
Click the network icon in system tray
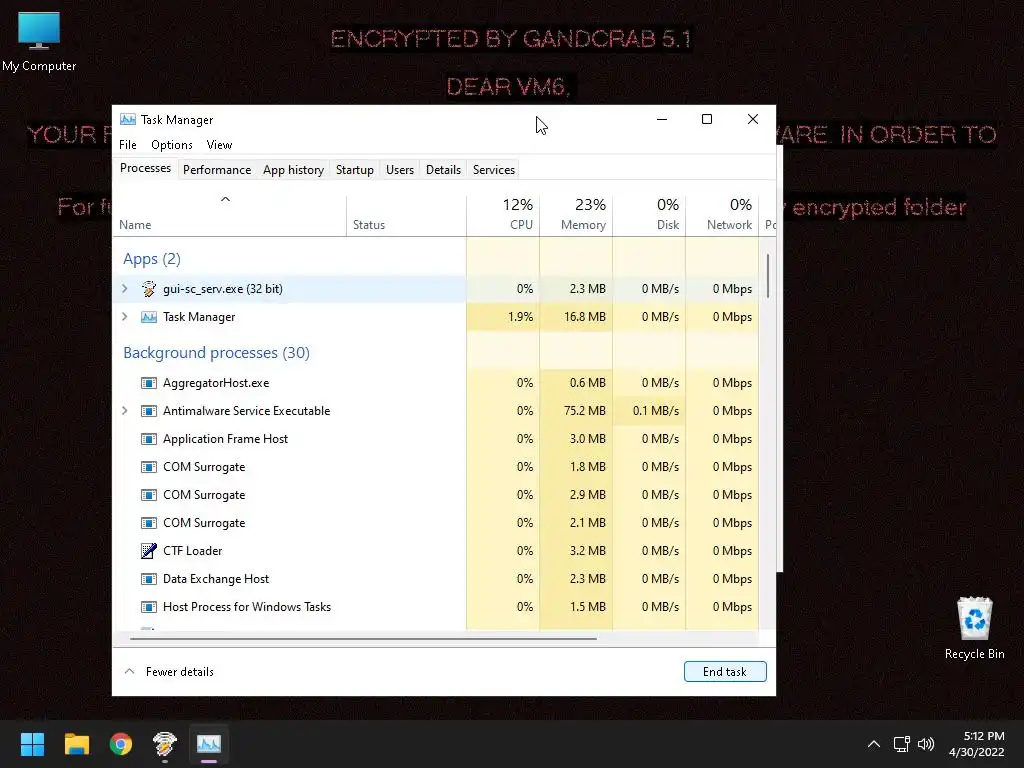coord(902,744)
